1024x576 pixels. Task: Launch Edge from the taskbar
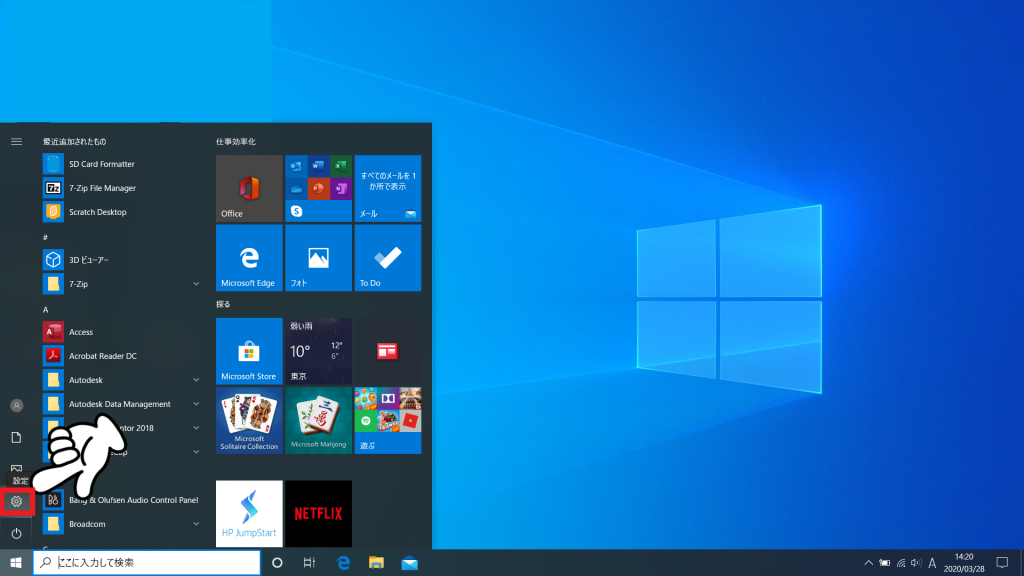(344, 563)
